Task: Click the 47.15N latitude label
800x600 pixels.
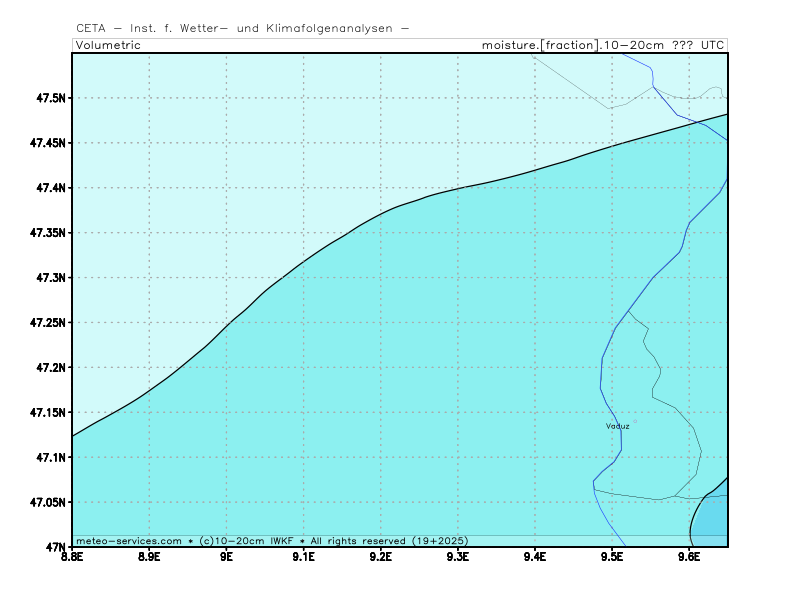Action: [48, 412]
